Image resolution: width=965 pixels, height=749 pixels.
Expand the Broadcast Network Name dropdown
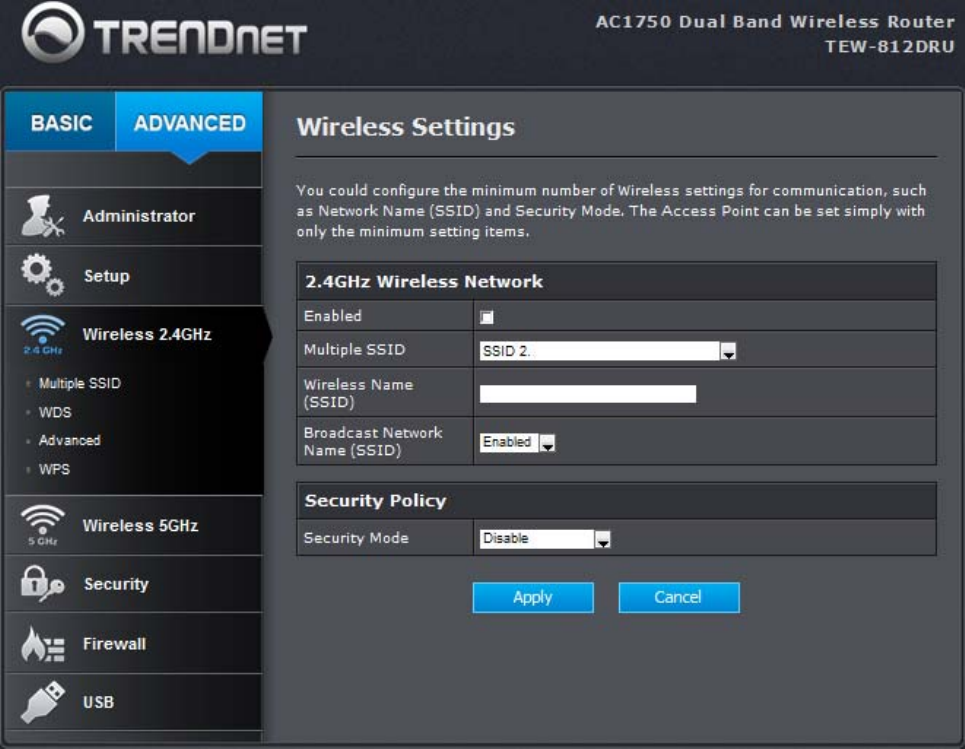[x=517, y=442]
